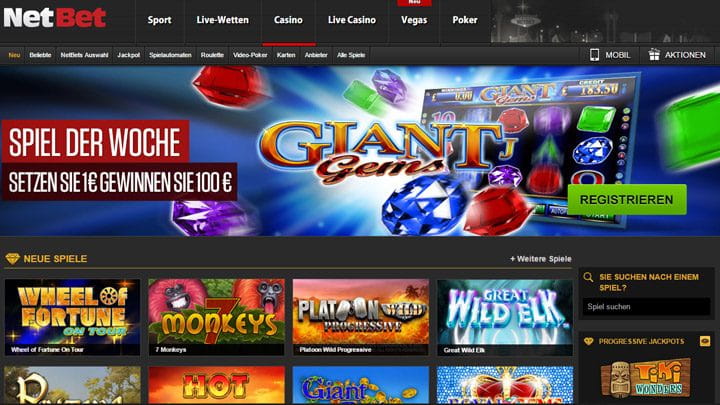Switch to the Sport tab

point(159,20)
